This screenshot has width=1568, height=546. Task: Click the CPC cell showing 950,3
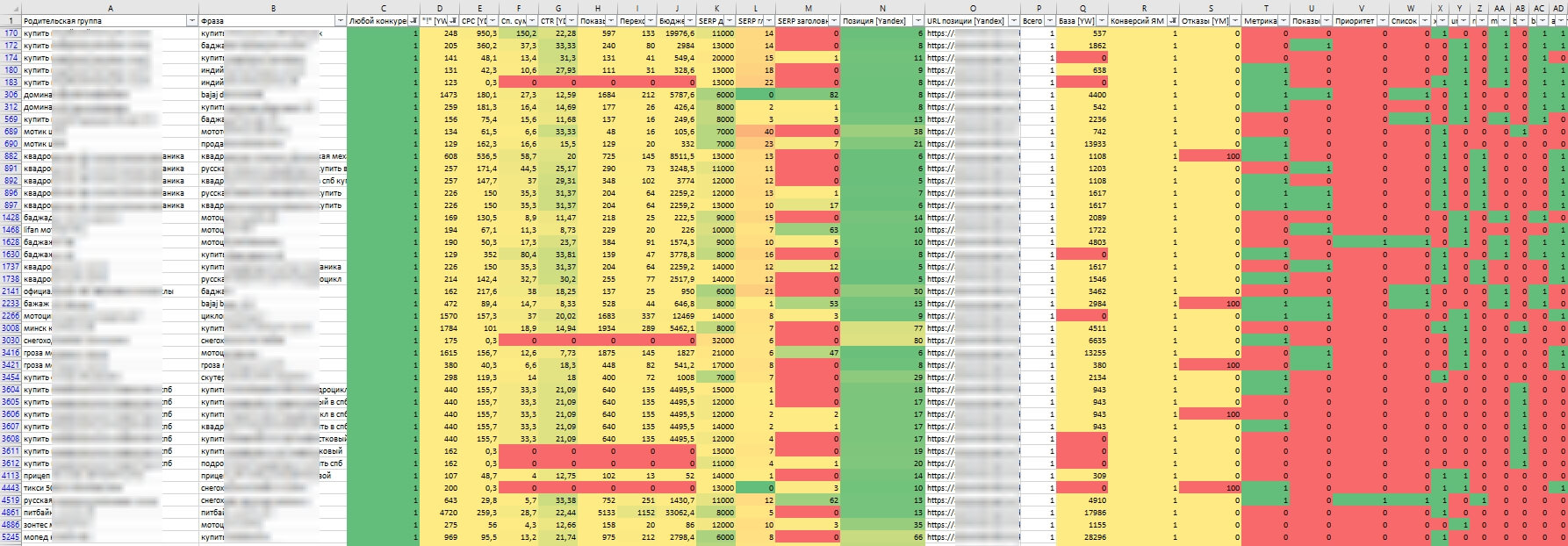pyautogui.click(x=479, y=33)
